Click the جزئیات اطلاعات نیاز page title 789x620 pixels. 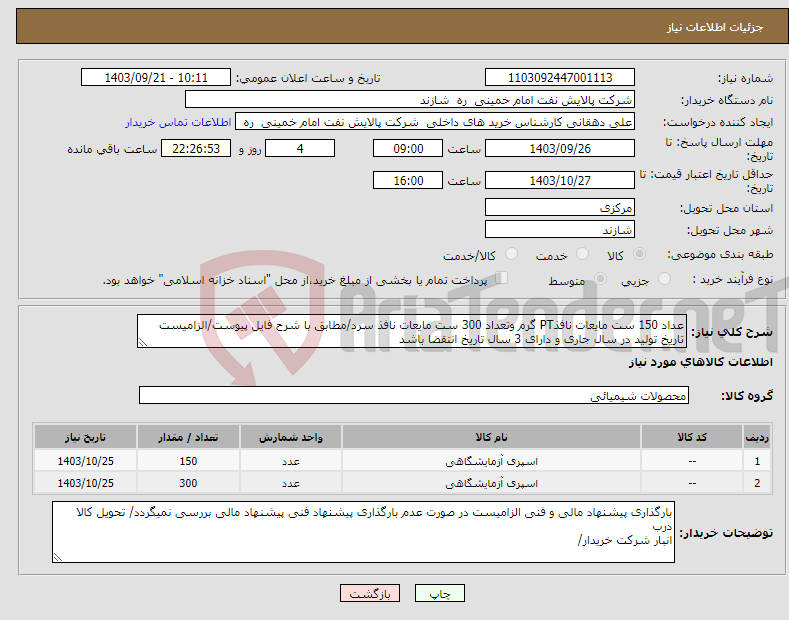tap(715, 27)
